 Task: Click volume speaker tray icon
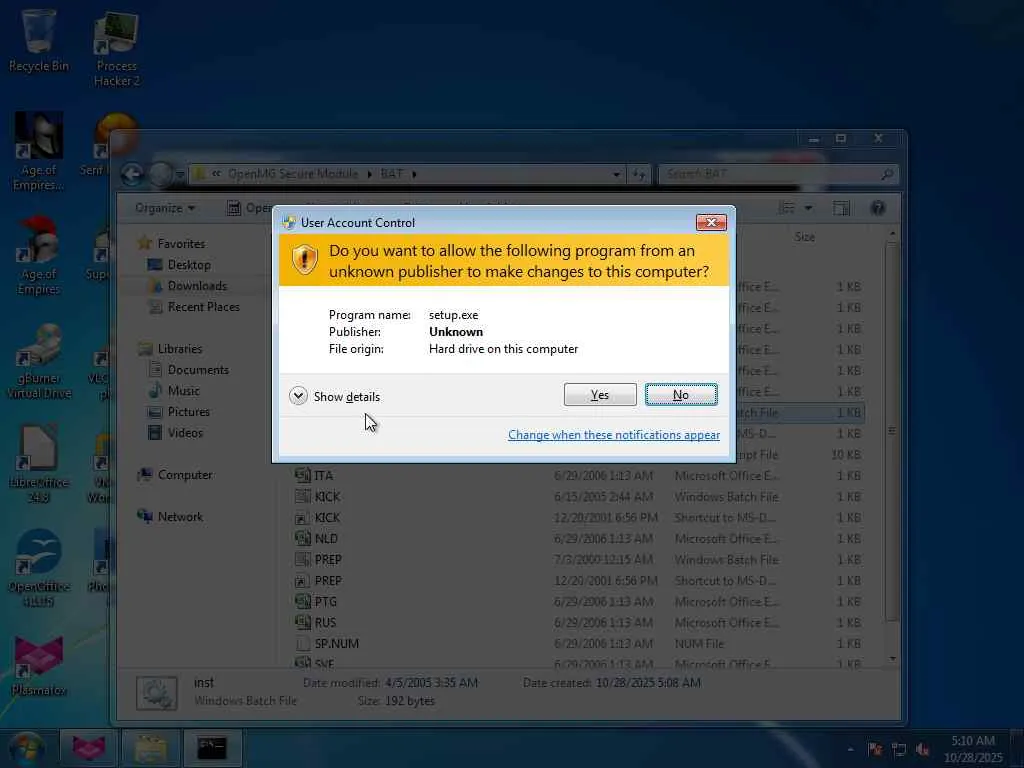[x=923, y=750]
